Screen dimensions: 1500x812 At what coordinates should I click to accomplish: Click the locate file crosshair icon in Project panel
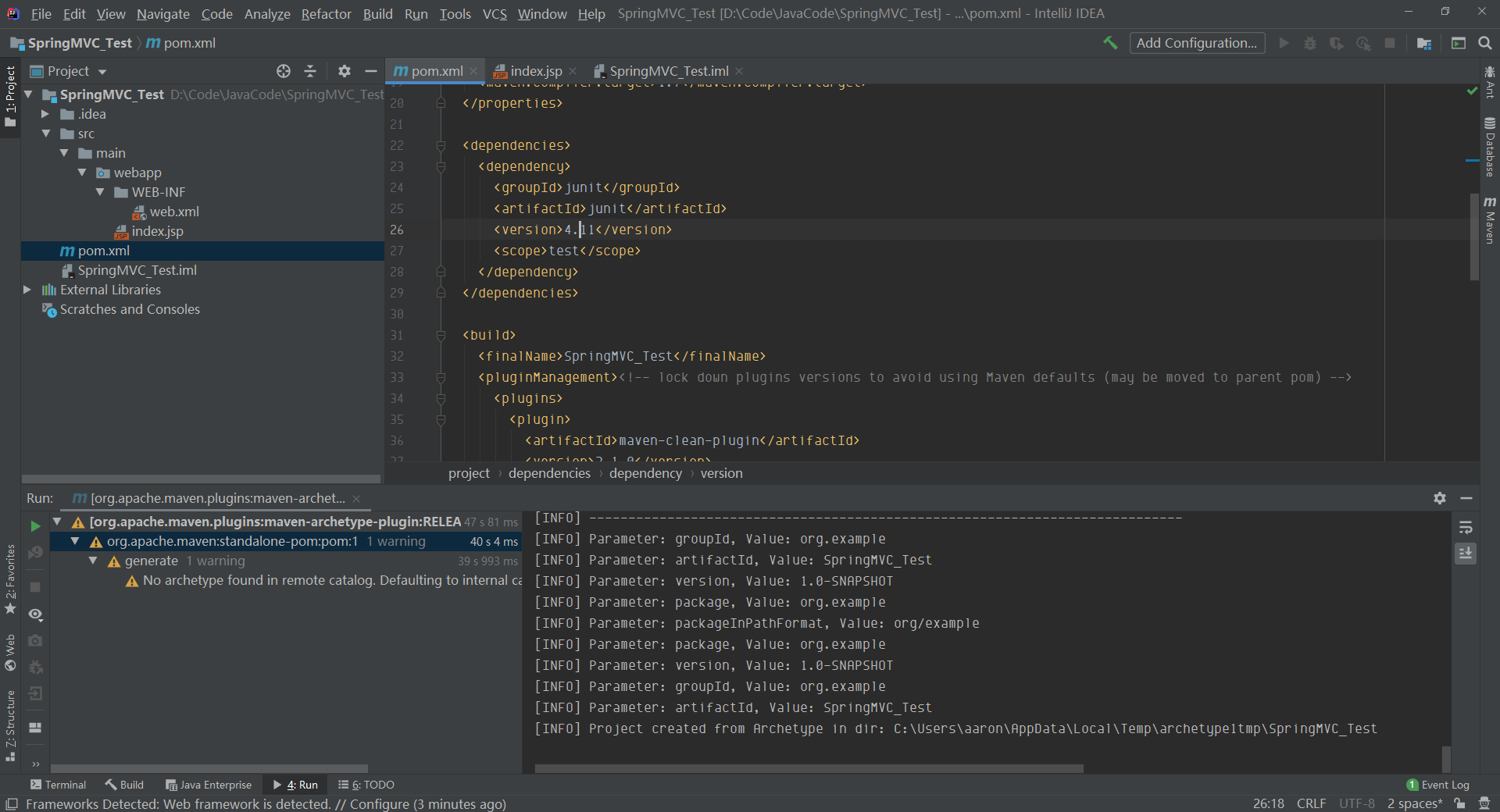284,71
